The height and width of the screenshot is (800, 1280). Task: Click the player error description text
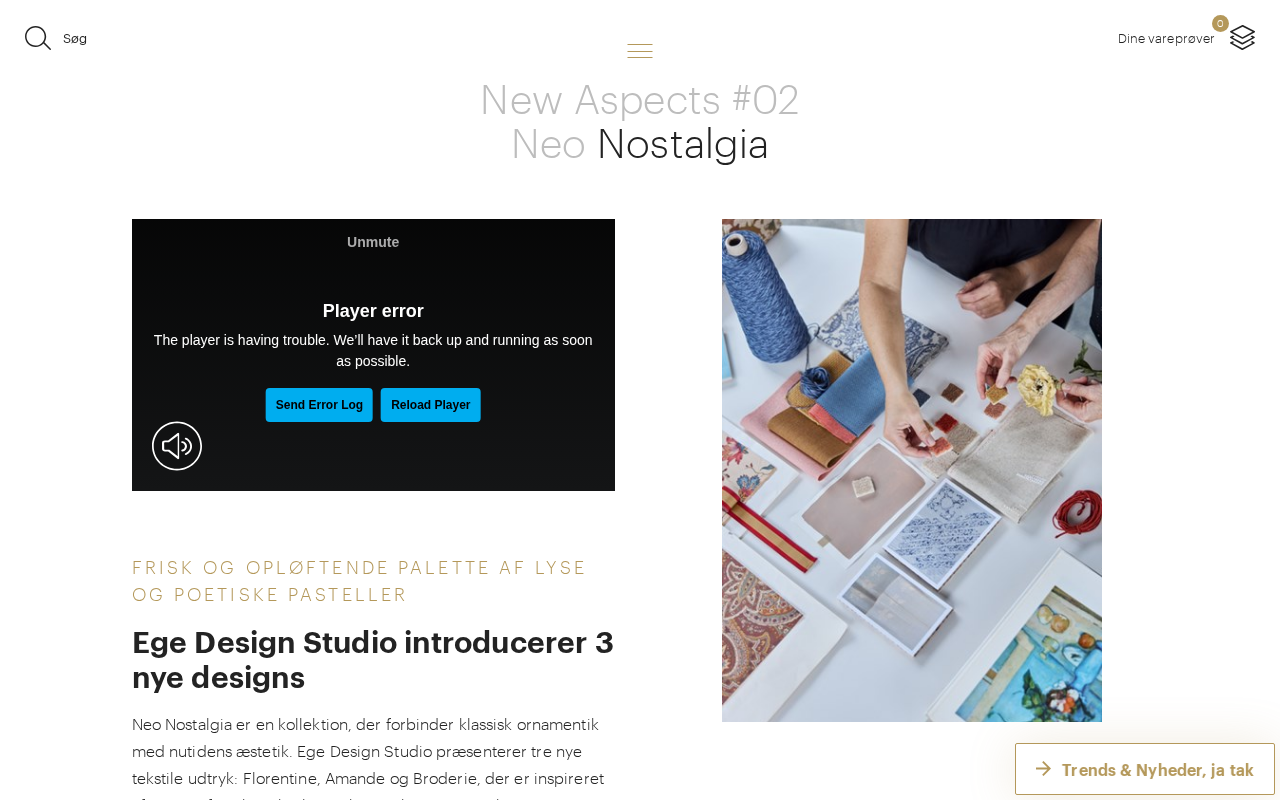(373, 351)
